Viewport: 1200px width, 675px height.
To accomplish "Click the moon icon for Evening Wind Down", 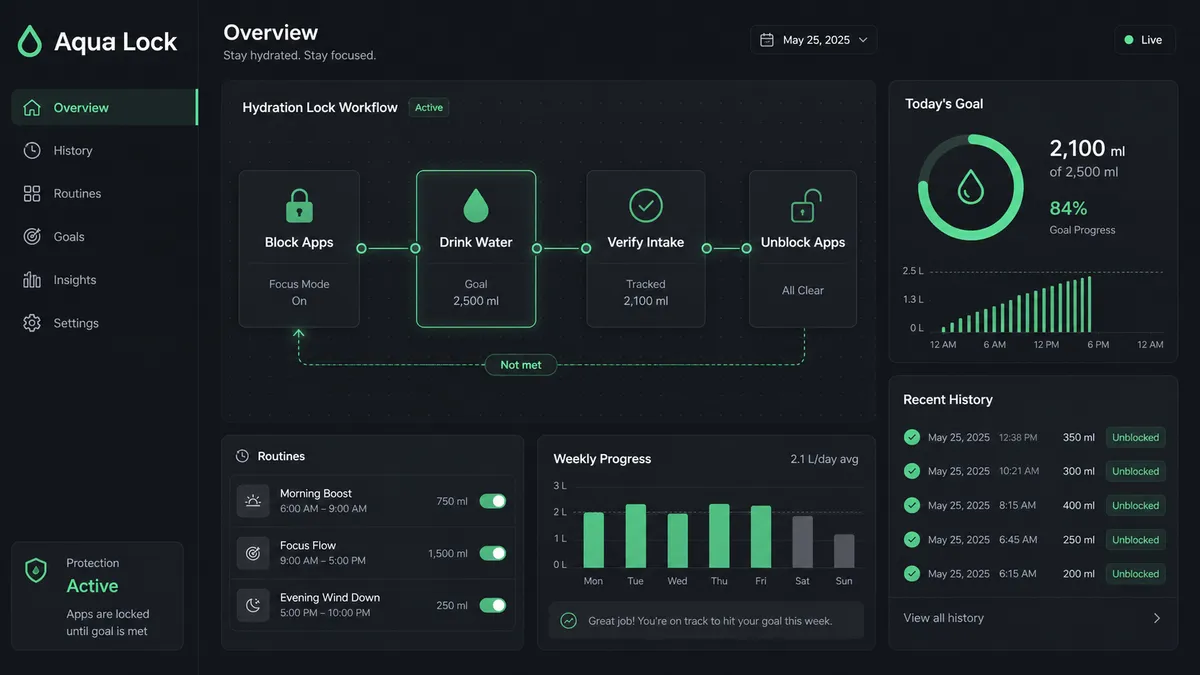I will click(253, 605).
